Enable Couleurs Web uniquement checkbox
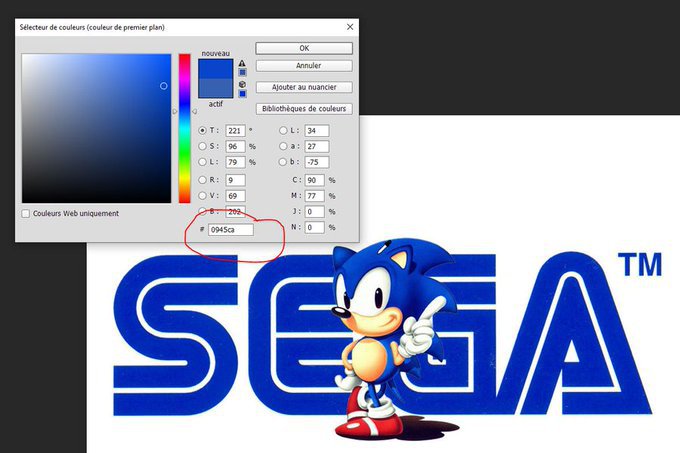Screen dimensions: 680x453 click(x=25, y=213)
